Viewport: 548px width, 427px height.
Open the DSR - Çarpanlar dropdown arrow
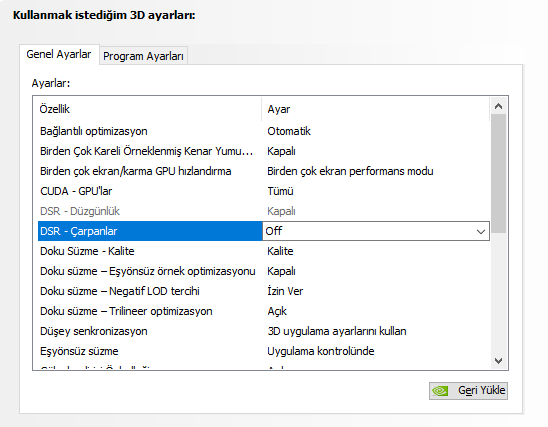481,231
